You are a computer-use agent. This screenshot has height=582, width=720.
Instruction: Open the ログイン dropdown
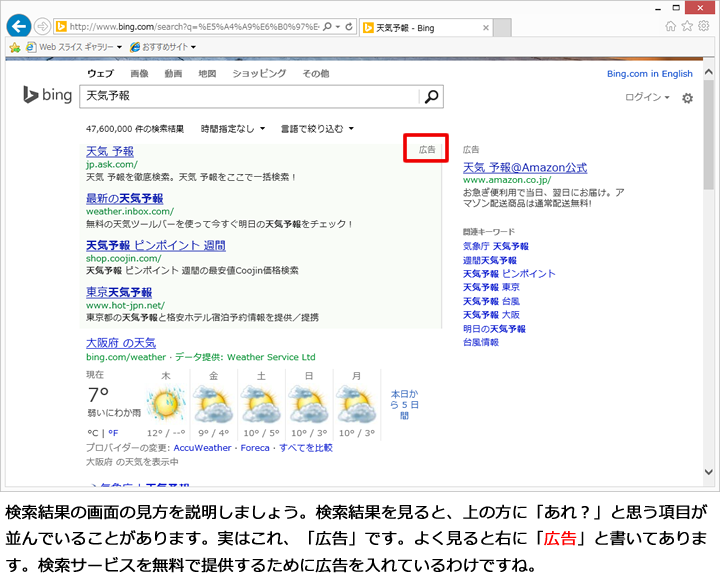647,97
